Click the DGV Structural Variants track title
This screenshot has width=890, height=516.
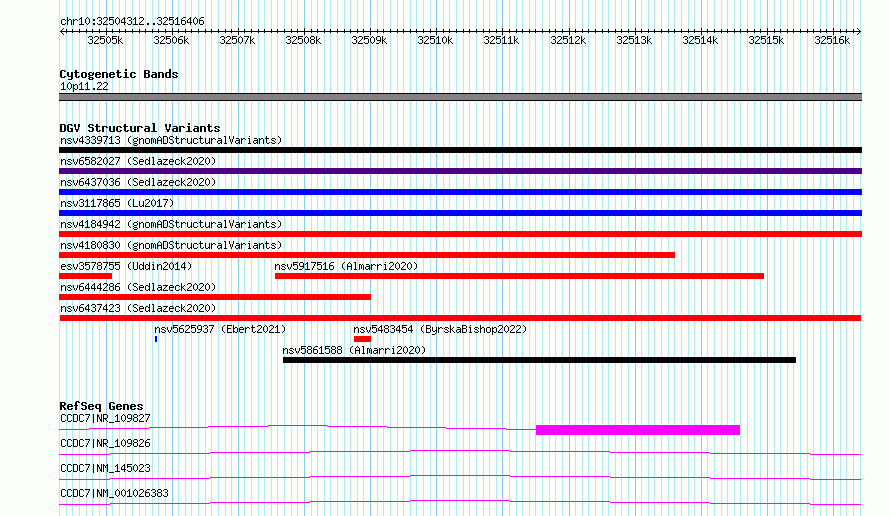click(x=140, y=128)
